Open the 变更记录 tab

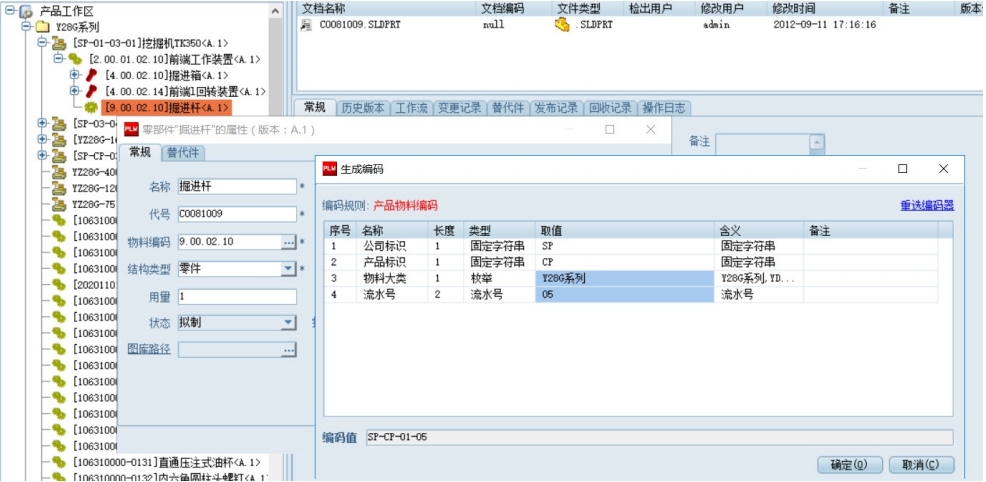tap(459, 108)
